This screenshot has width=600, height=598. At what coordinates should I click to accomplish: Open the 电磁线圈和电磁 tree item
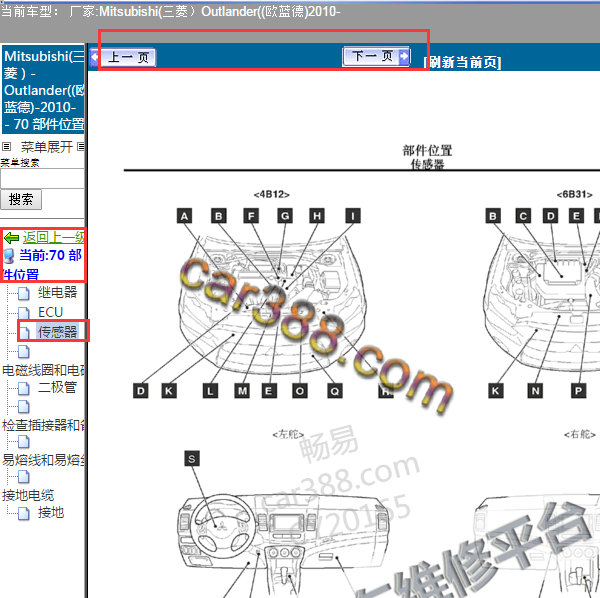43,370
